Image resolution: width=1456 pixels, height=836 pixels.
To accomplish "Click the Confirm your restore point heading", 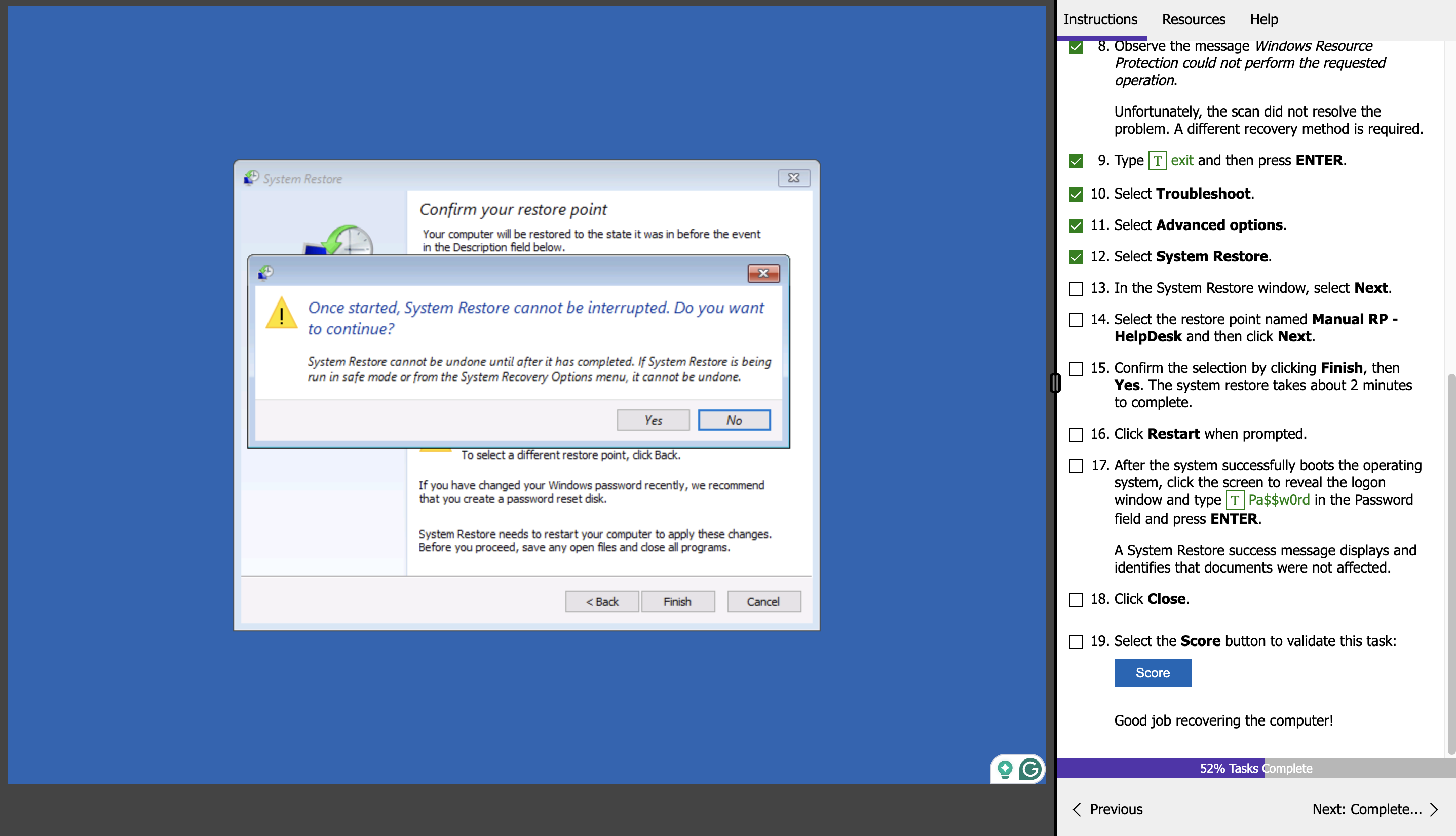I will click(x=513, y=210).
